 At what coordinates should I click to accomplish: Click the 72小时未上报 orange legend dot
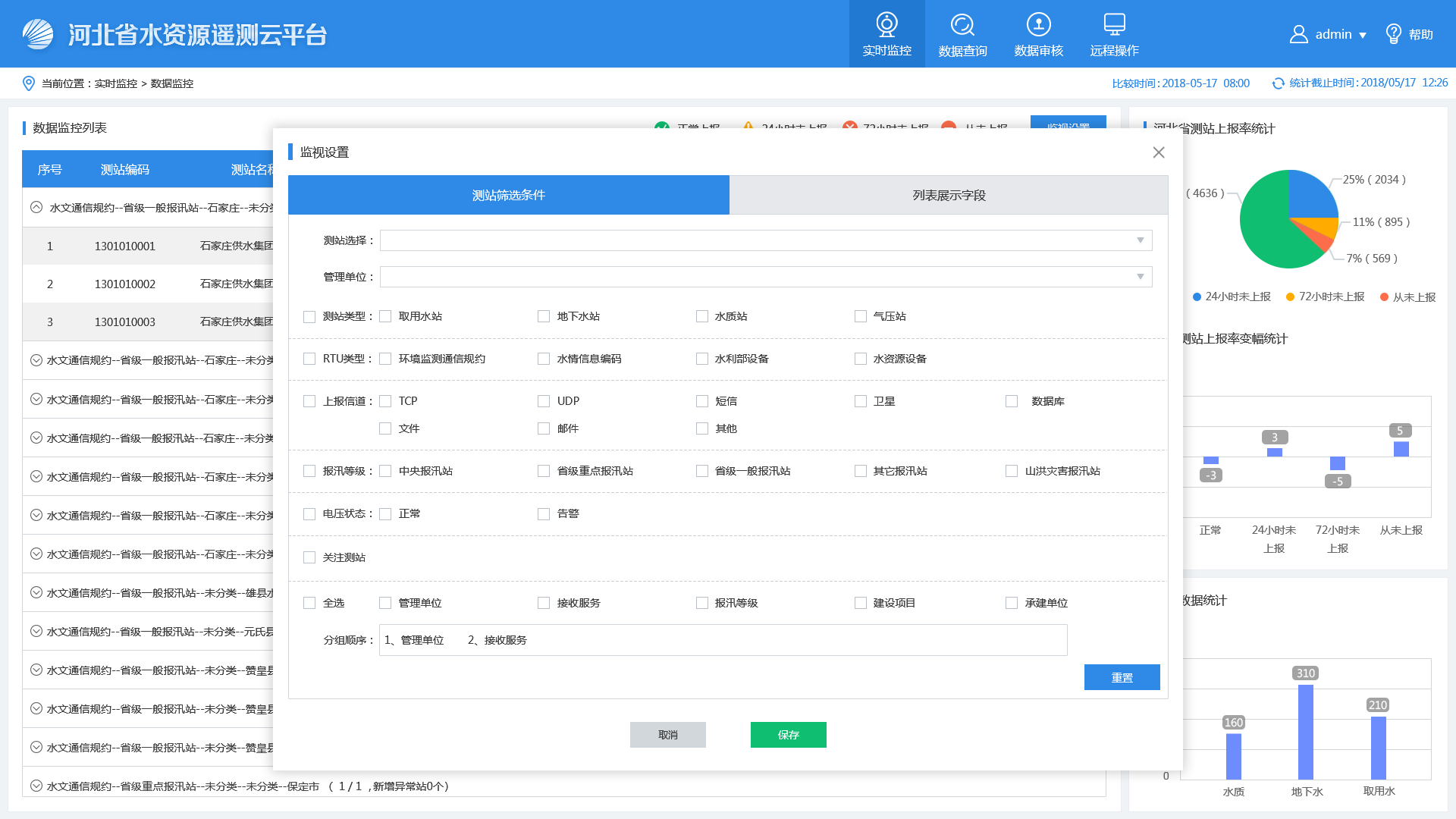coord(1290,297)
